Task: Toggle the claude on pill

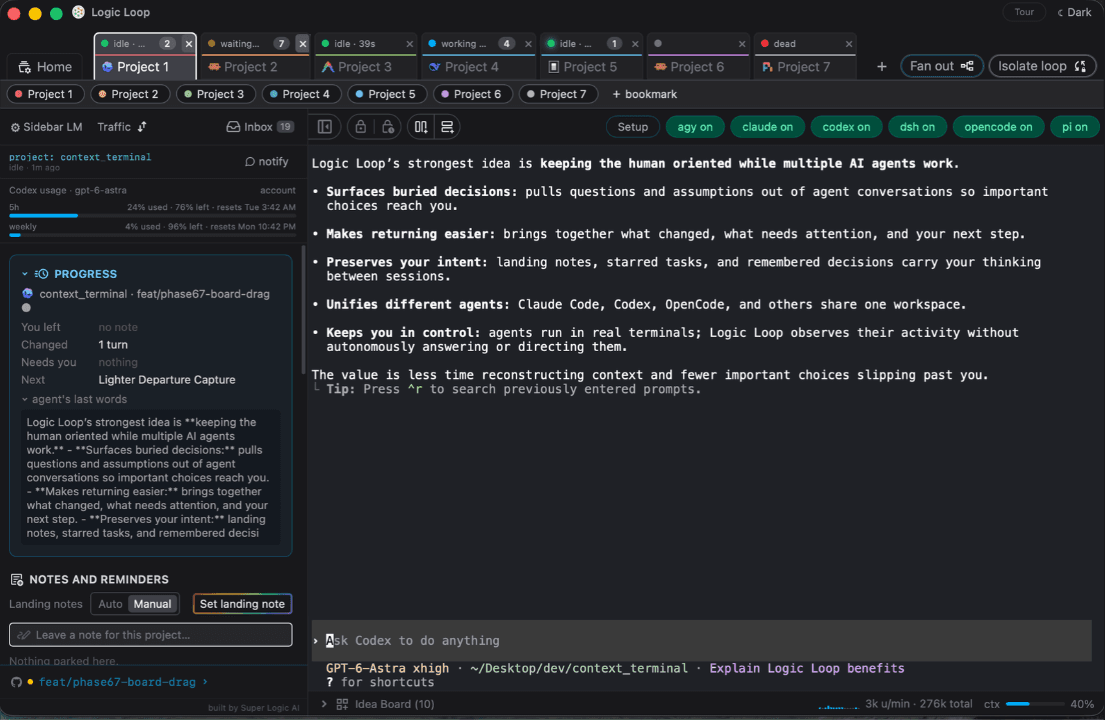Action: pos(767,127)
